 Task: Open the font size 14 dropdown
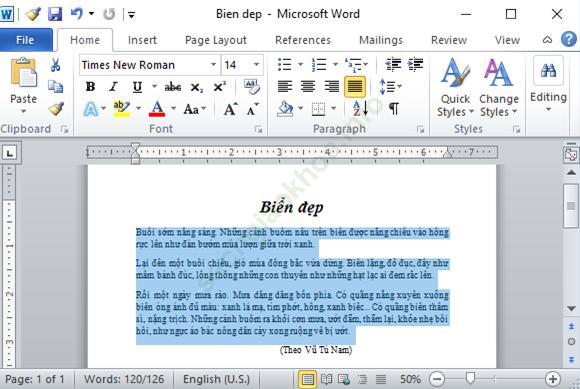pyautogui.click(x=256, y=65)
